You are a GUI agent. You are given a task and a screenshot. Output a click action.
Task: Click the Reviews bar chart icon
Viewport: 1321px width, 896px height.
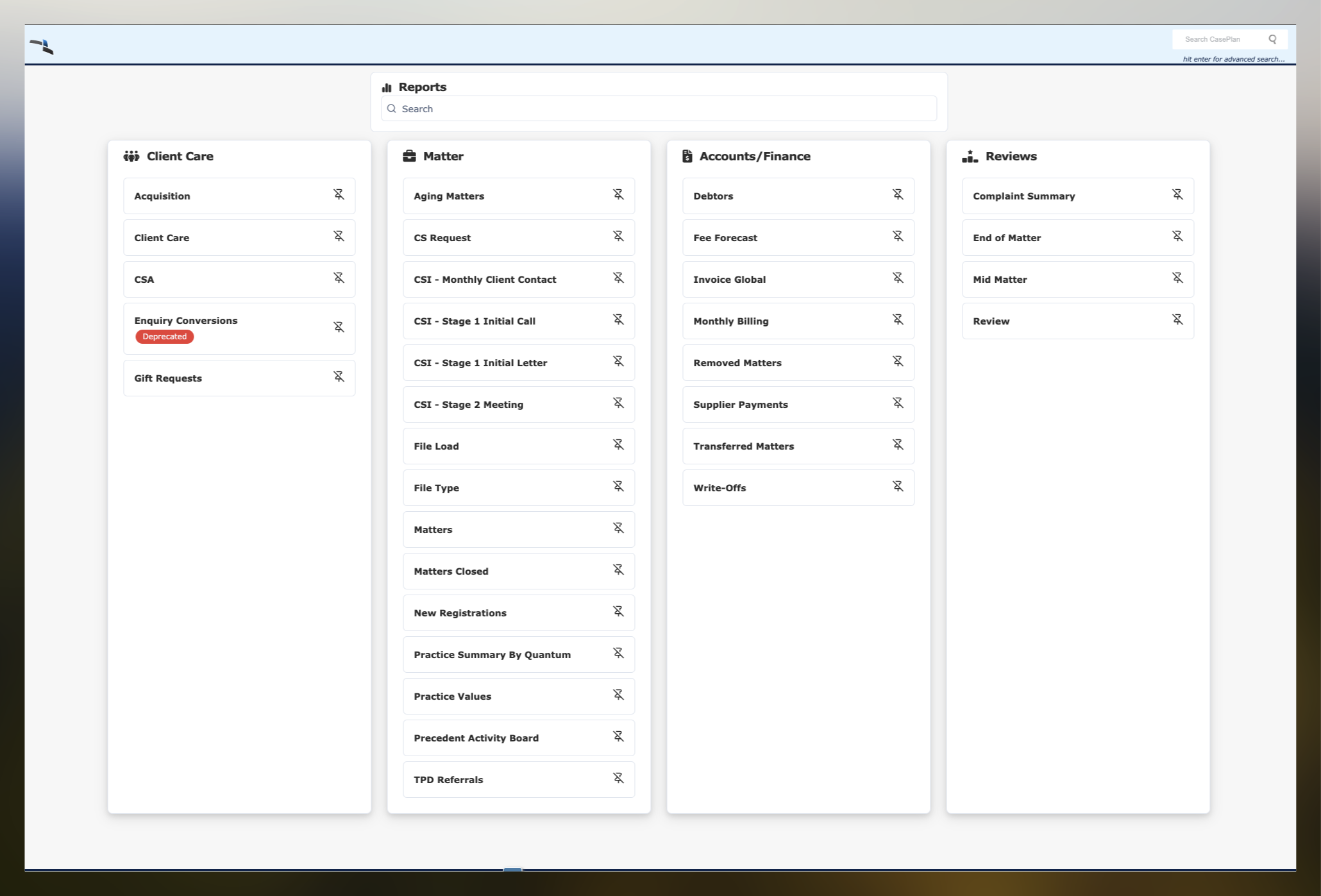point(968,156)
